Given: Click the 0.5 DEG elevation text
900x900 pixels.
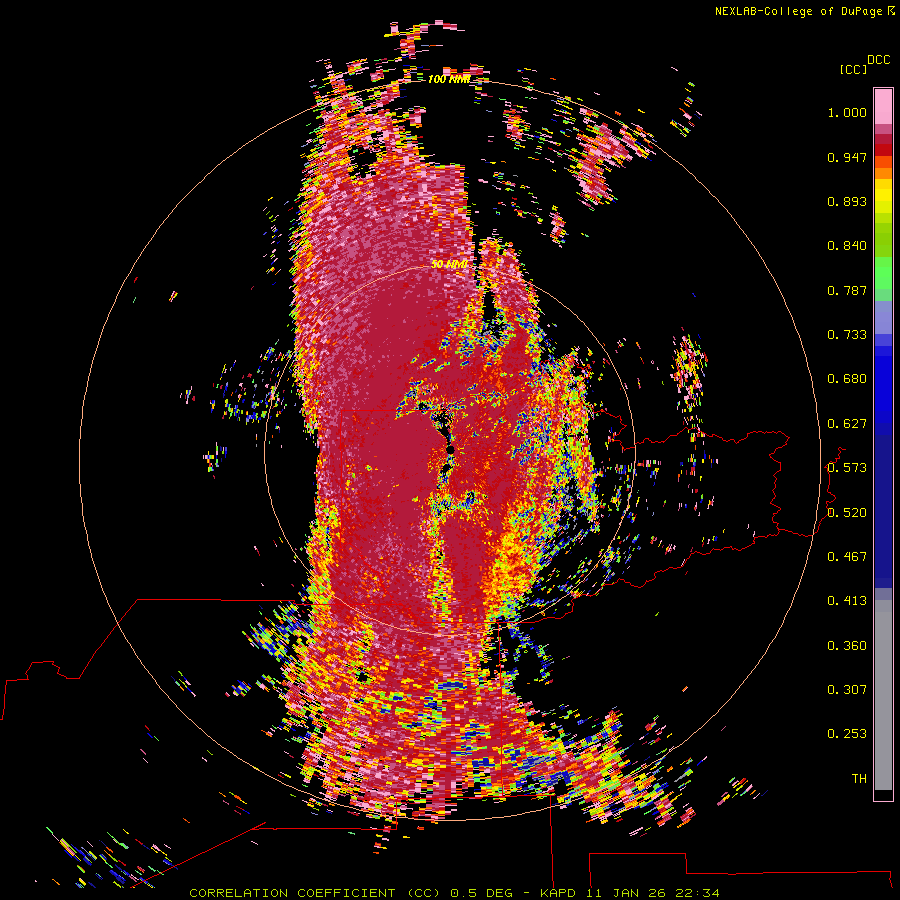Looking at the screenshot, I should (x=482, y=893).
